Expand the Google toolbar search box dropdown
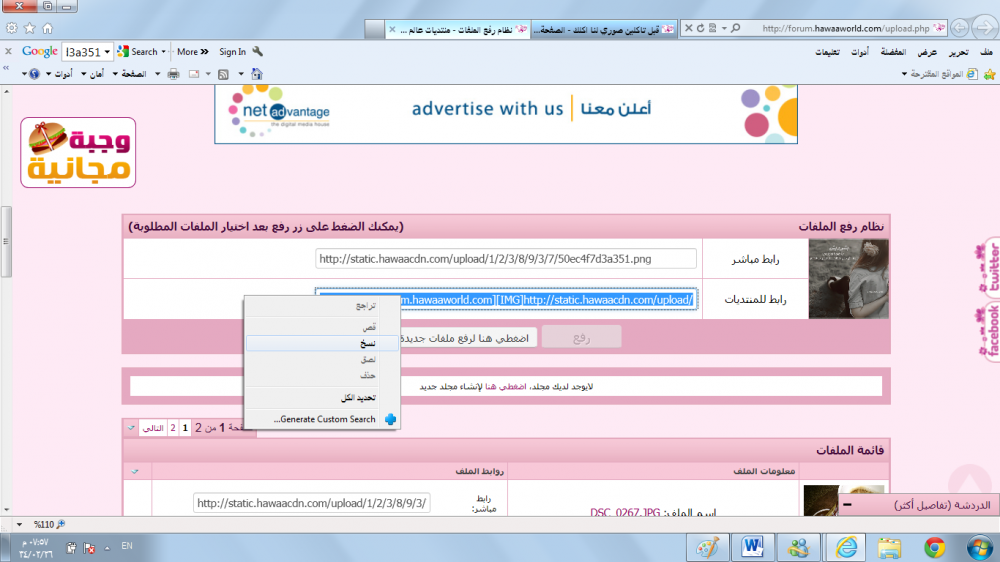Screen dimensions: 1000x562 point(107,52)
